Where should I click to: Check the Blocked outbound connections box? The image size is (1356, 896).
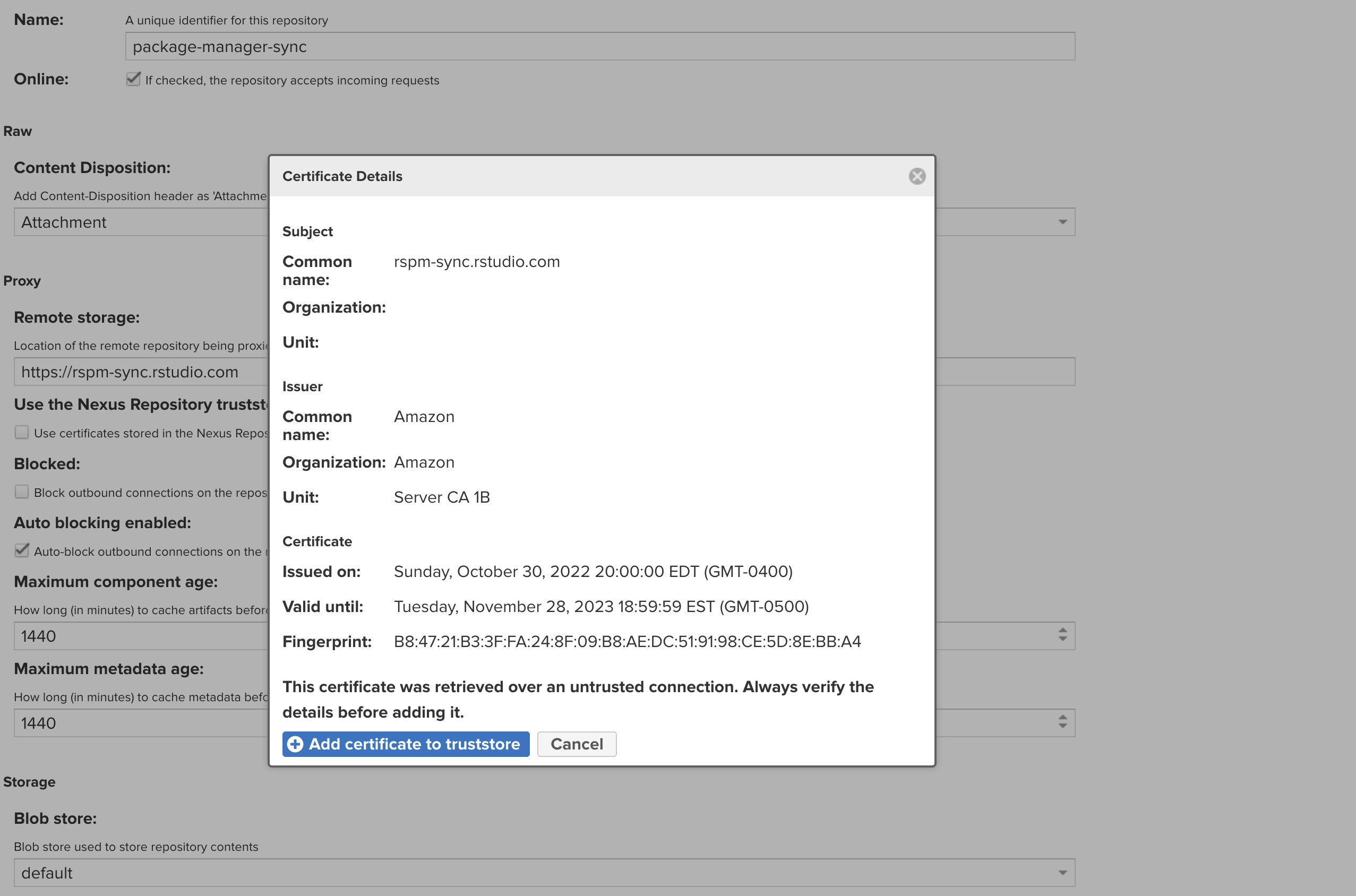click(x=22, y=492)
